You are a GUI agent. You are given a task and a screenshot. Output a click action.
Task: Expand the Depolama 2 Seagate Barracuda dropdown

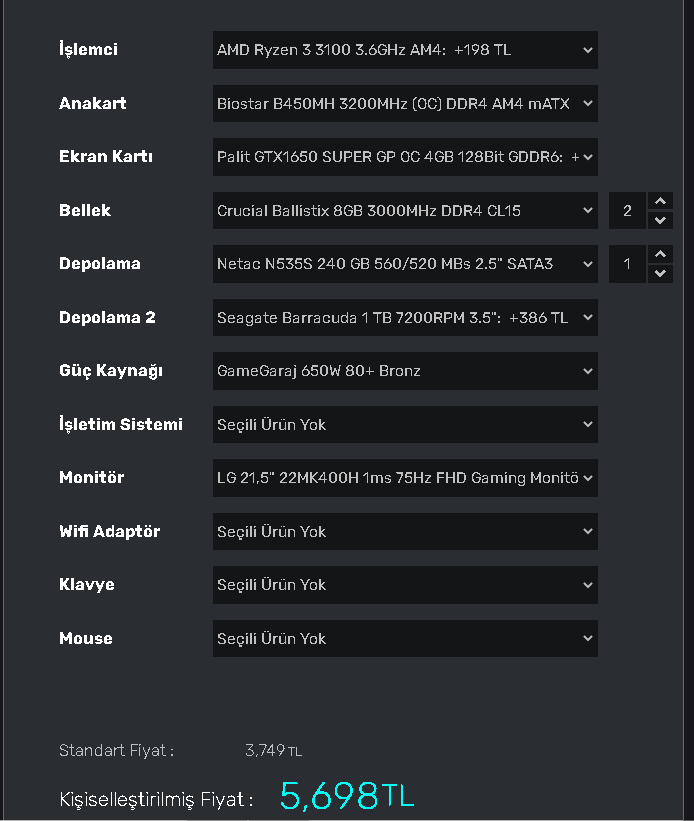coord(404,318)
